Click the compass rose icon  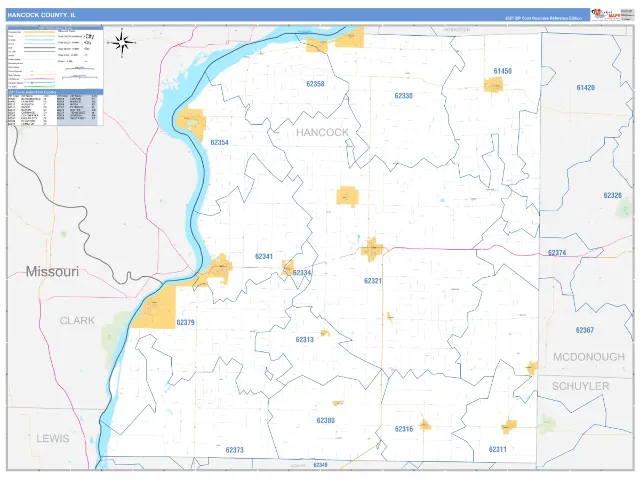tap(122, 42)
